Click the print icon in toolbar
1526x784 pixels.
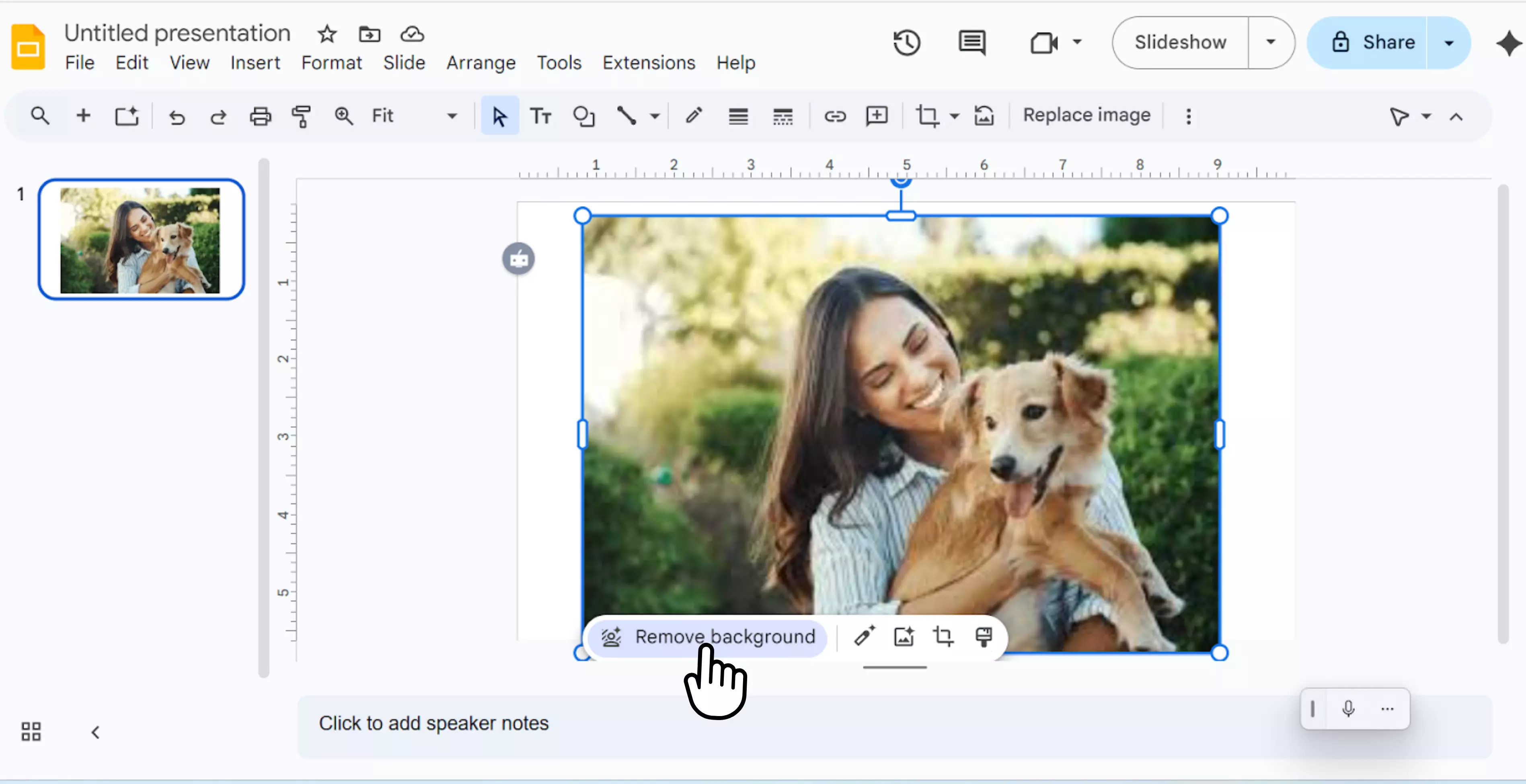tap(260, 116)
